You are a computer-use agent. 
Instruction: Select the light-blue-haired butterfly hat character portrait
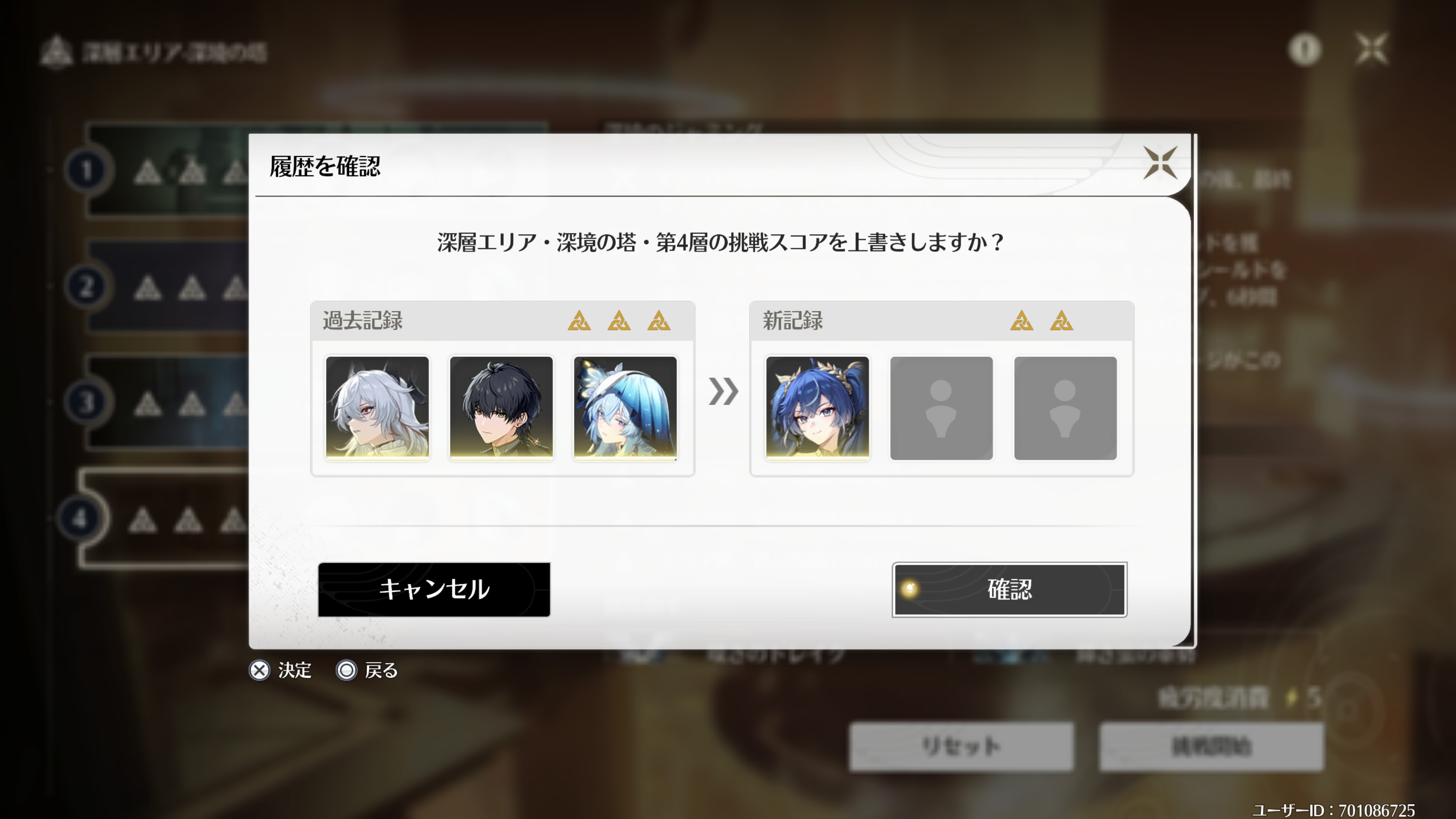pos(625,408)
